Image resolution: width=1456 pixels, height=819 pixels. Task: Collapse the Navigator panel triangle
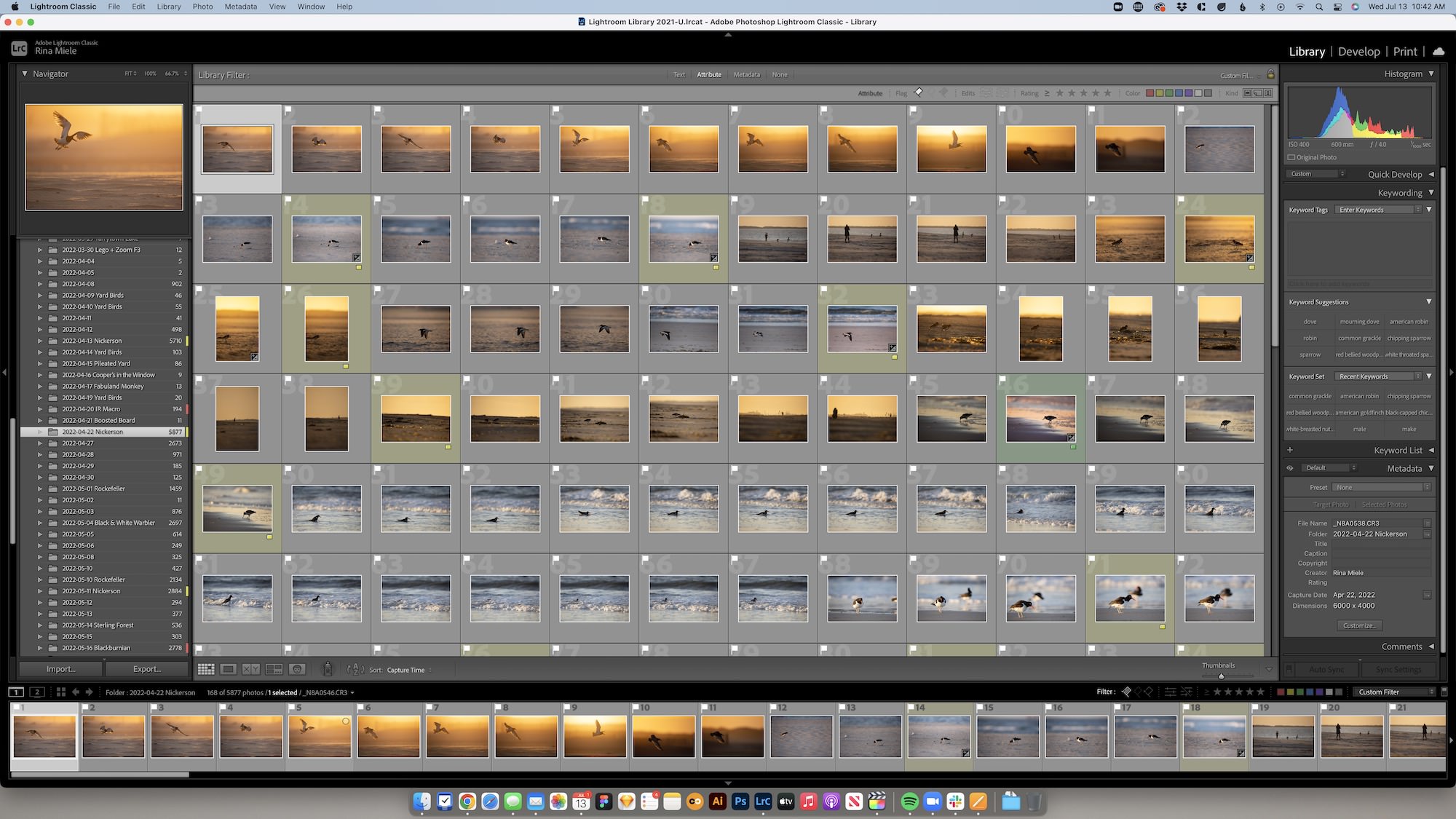click(25, 74)
